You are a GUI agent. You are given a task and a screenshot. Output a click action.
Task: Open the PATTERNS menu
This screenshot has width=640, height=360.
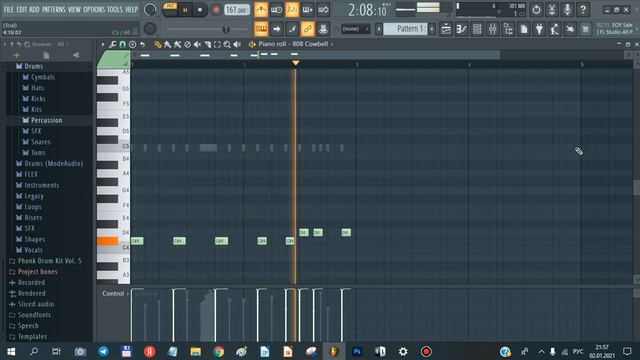[x=53, y=9]
